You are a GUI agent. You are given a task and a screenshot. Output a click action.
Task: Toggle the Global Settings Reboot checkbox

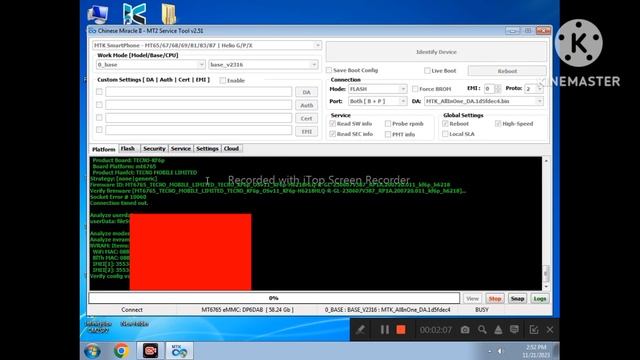(x=445, y=123)
